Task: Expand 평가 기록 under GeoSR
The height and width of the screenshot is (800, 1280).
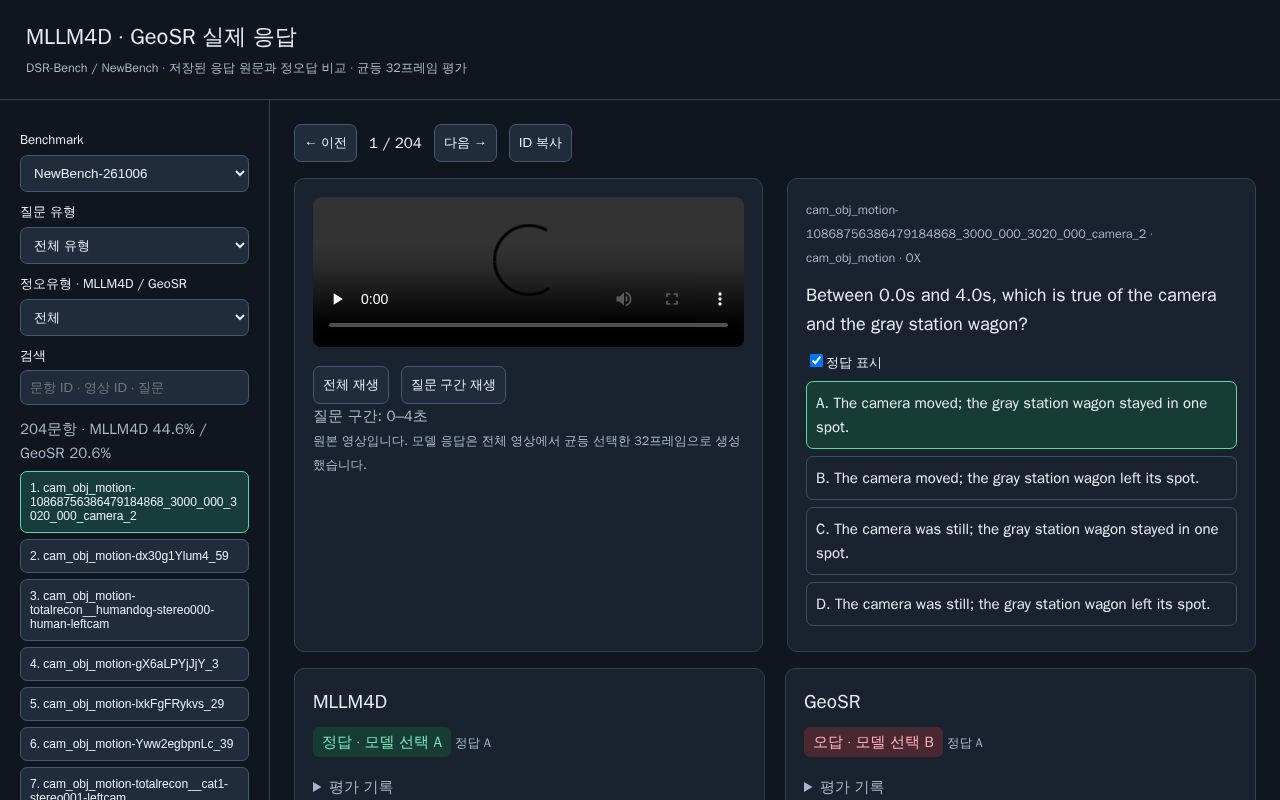Action: point(844,787)
